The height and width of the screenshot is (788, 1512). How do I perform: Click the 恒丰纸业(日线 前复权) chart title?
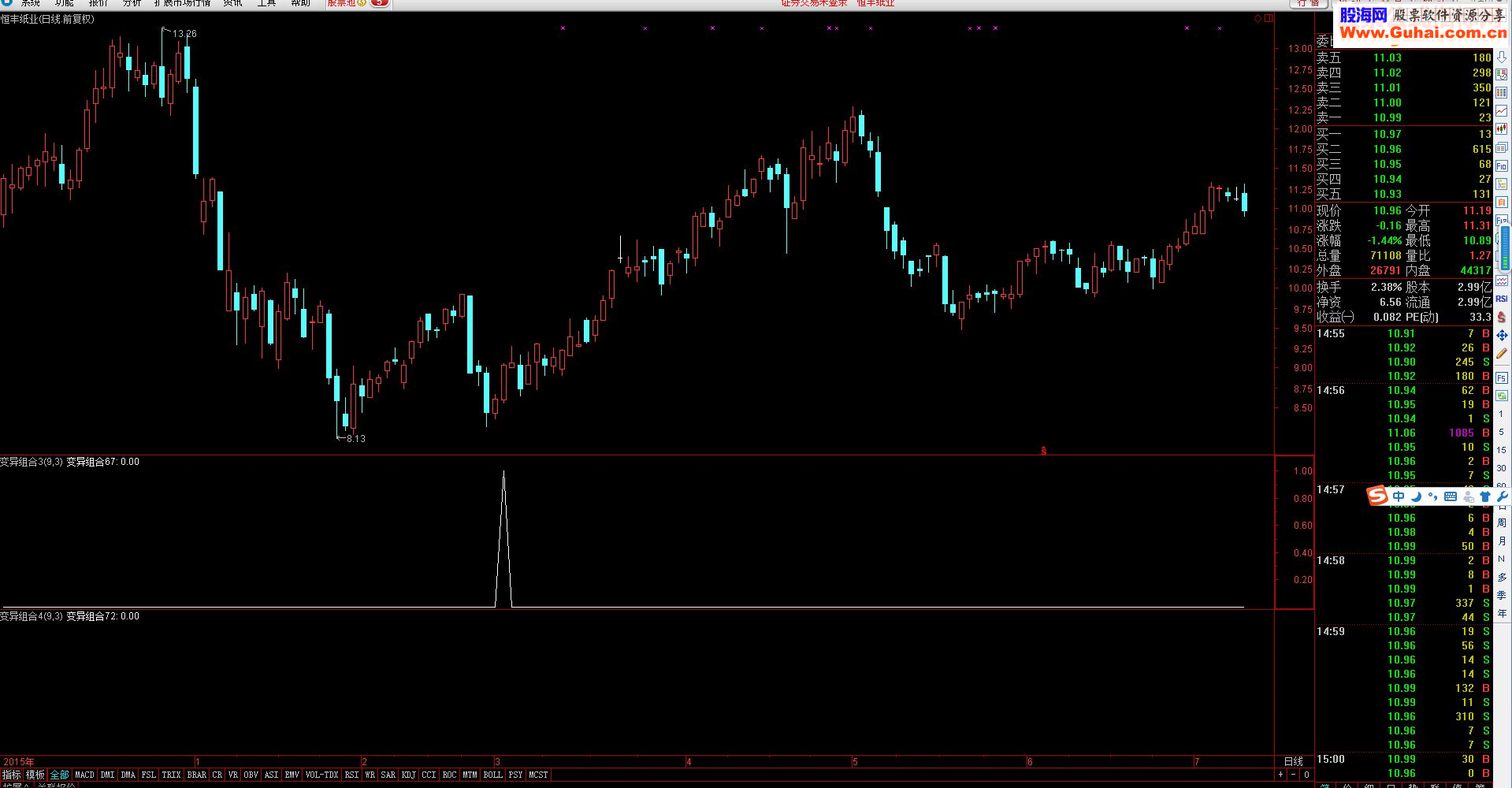pyautogui.click(x=47, y=19)
